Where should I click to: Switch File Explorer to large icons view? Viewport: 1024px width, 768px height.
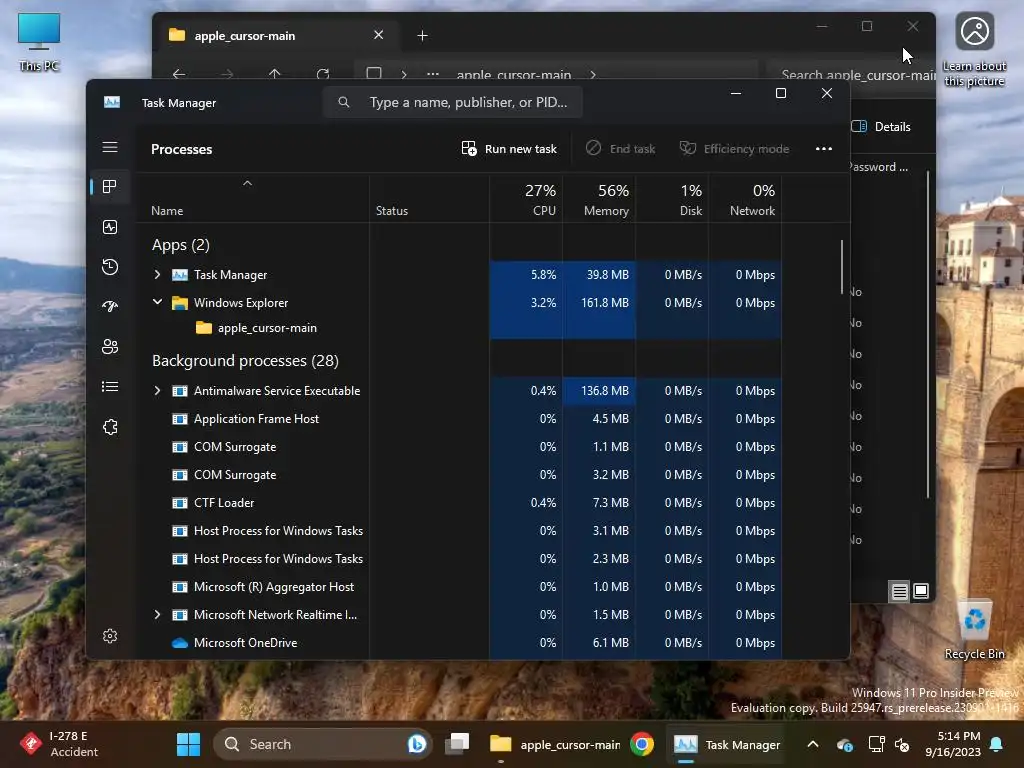[921, 592]
